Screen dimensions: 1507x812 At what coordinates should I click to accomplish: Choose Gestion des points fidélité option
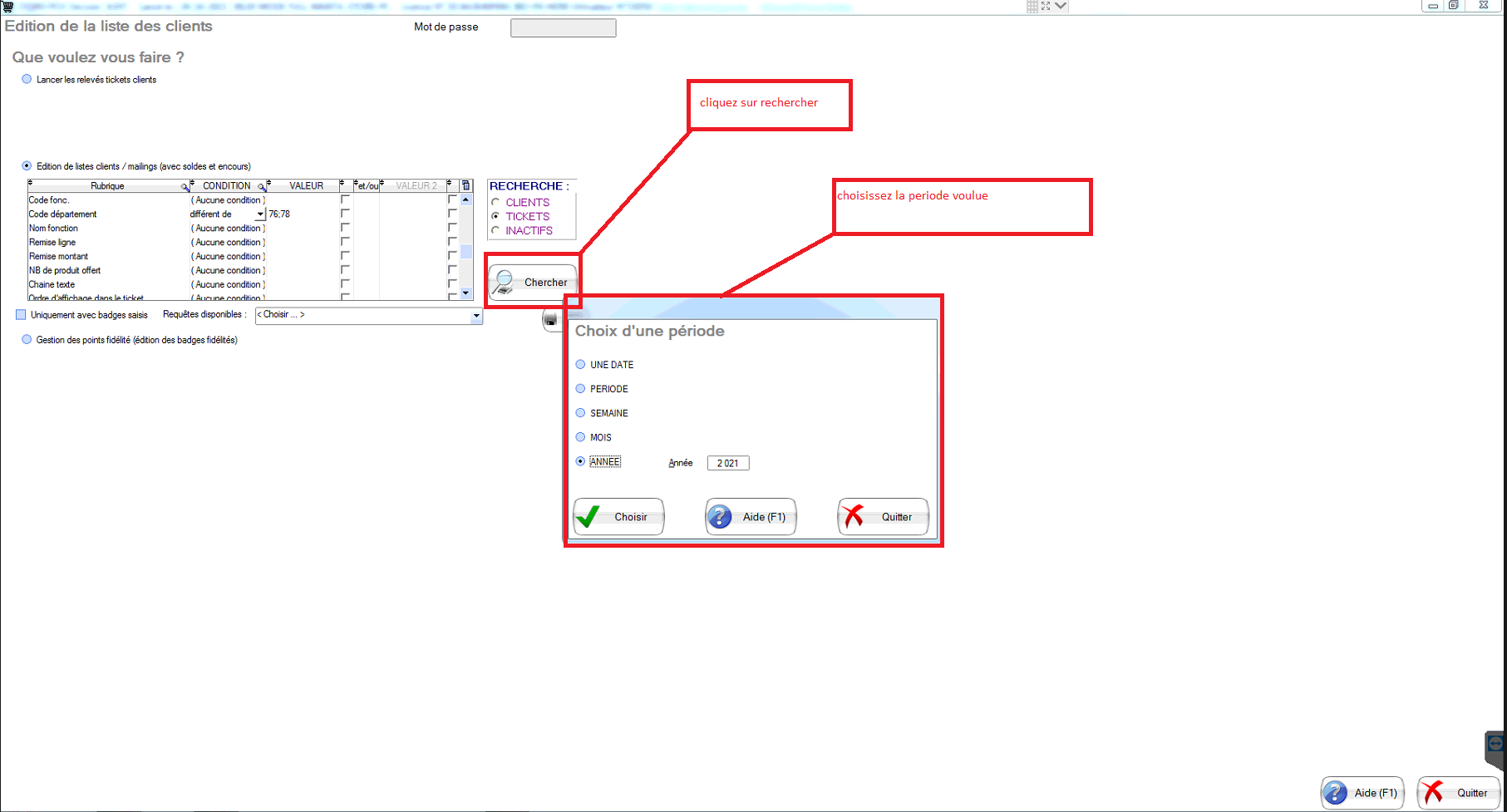tap(27, 340)
